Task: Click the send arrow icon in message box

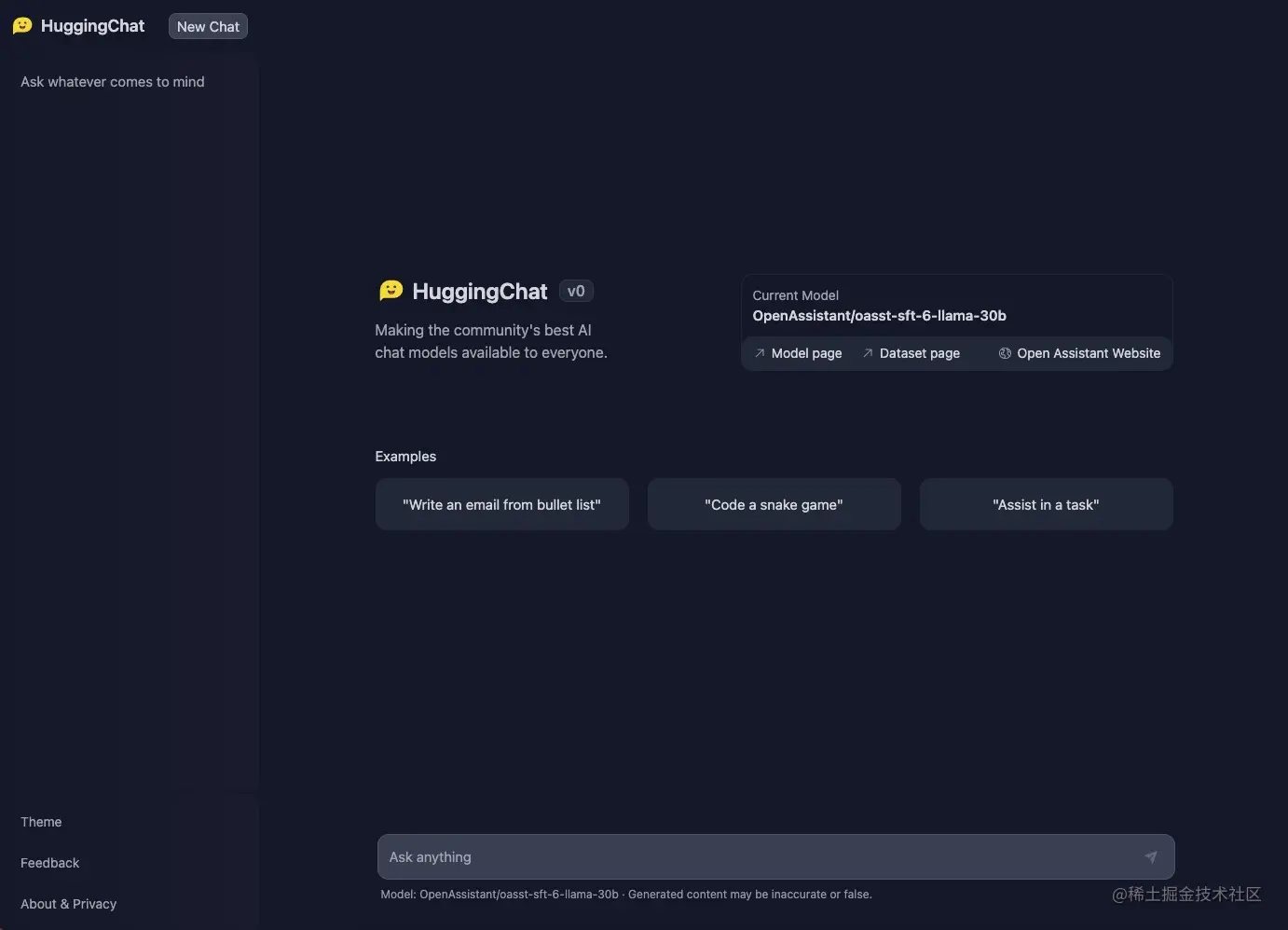Action: [x=1151, y=857]
